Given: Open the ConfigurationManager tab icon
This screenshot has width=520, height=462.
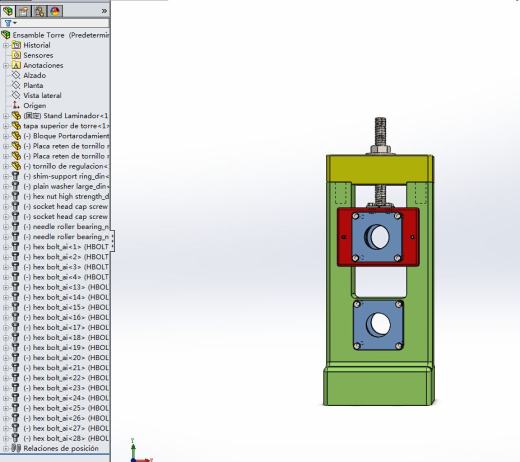Looking at the screenshot, I should click(40, 11).
